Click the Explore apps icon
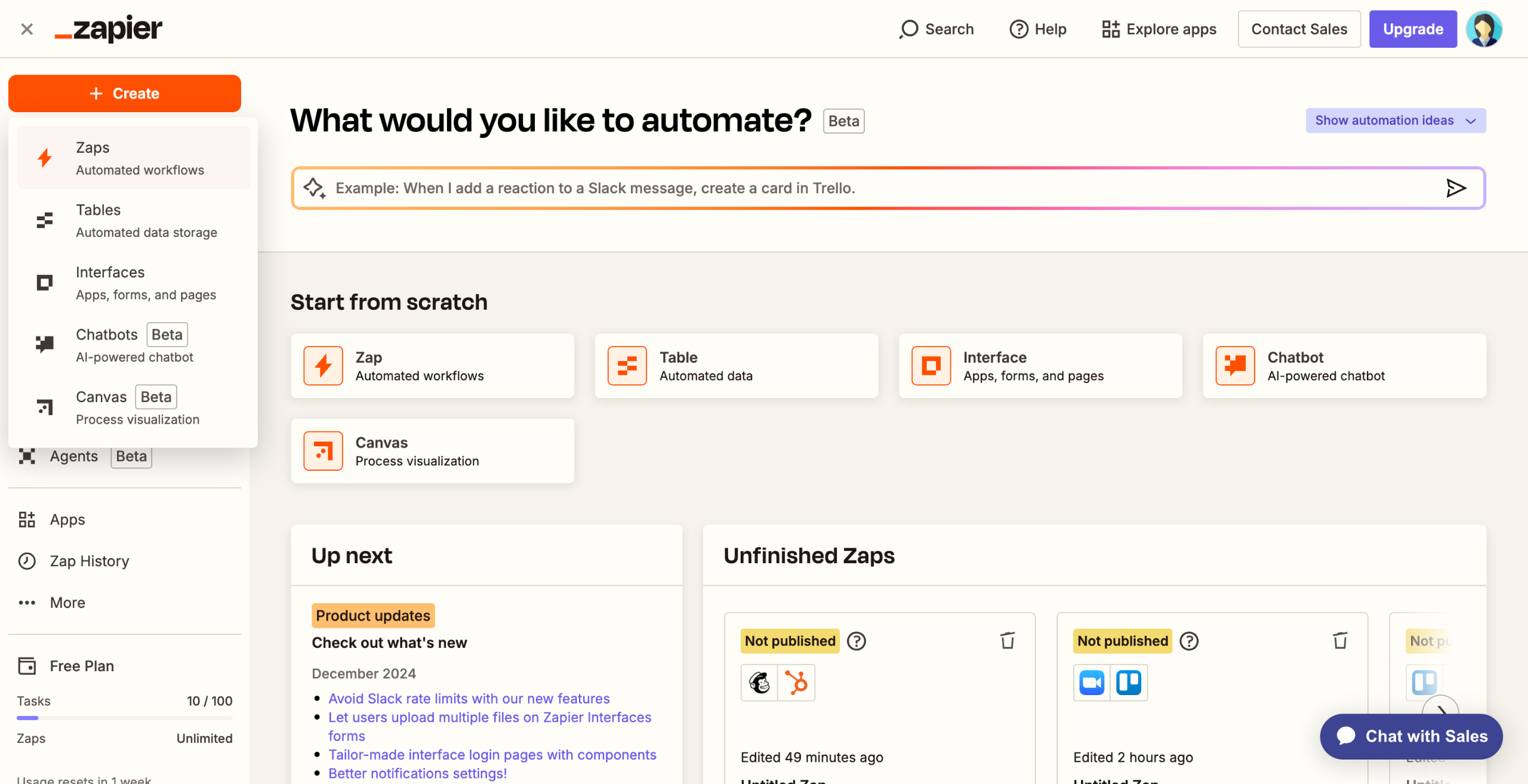This screenshot has height=784, width=1528. [1111, 28]
